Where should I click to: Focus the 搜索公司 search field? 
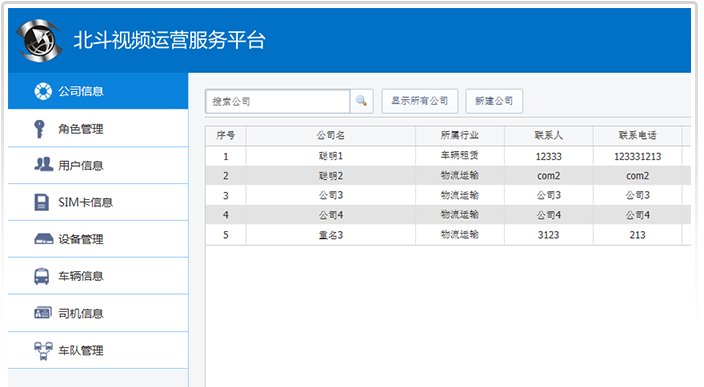point(277,101)
